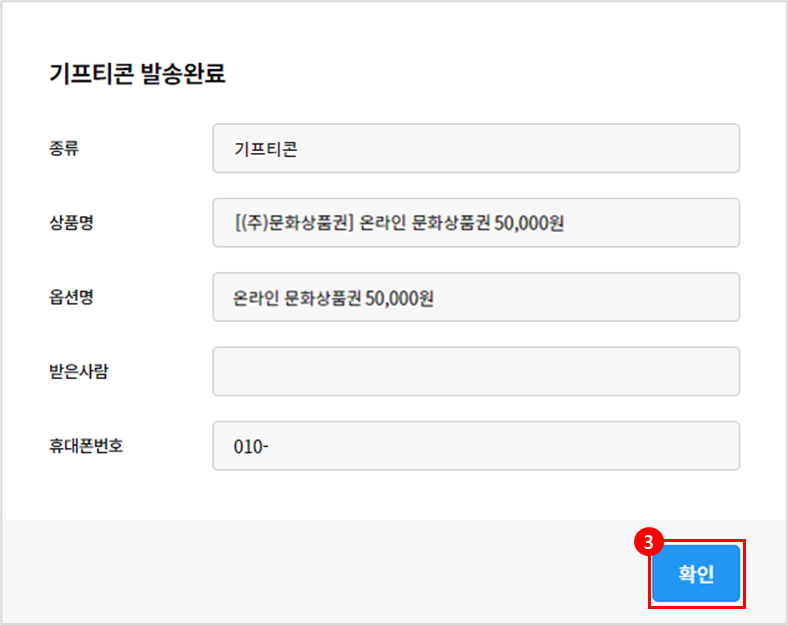The height and width of the screenshot is (625, 788).
Task: Focus the empty 받은사람 recipient field
Action: coord(476,371)
